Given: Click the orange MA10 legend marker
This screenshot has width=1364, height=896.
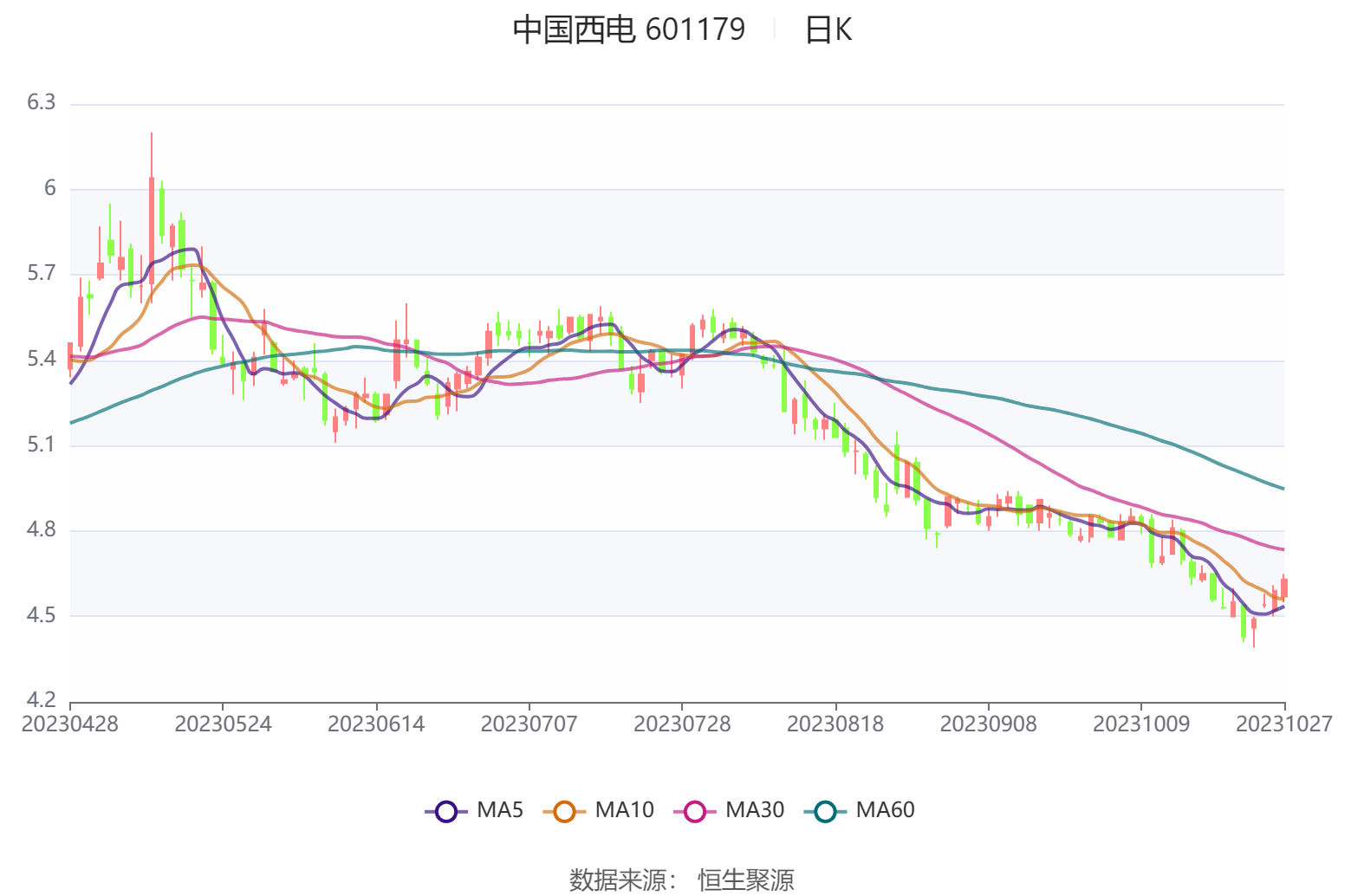Looking at the screenshot, I should point(565,812).
